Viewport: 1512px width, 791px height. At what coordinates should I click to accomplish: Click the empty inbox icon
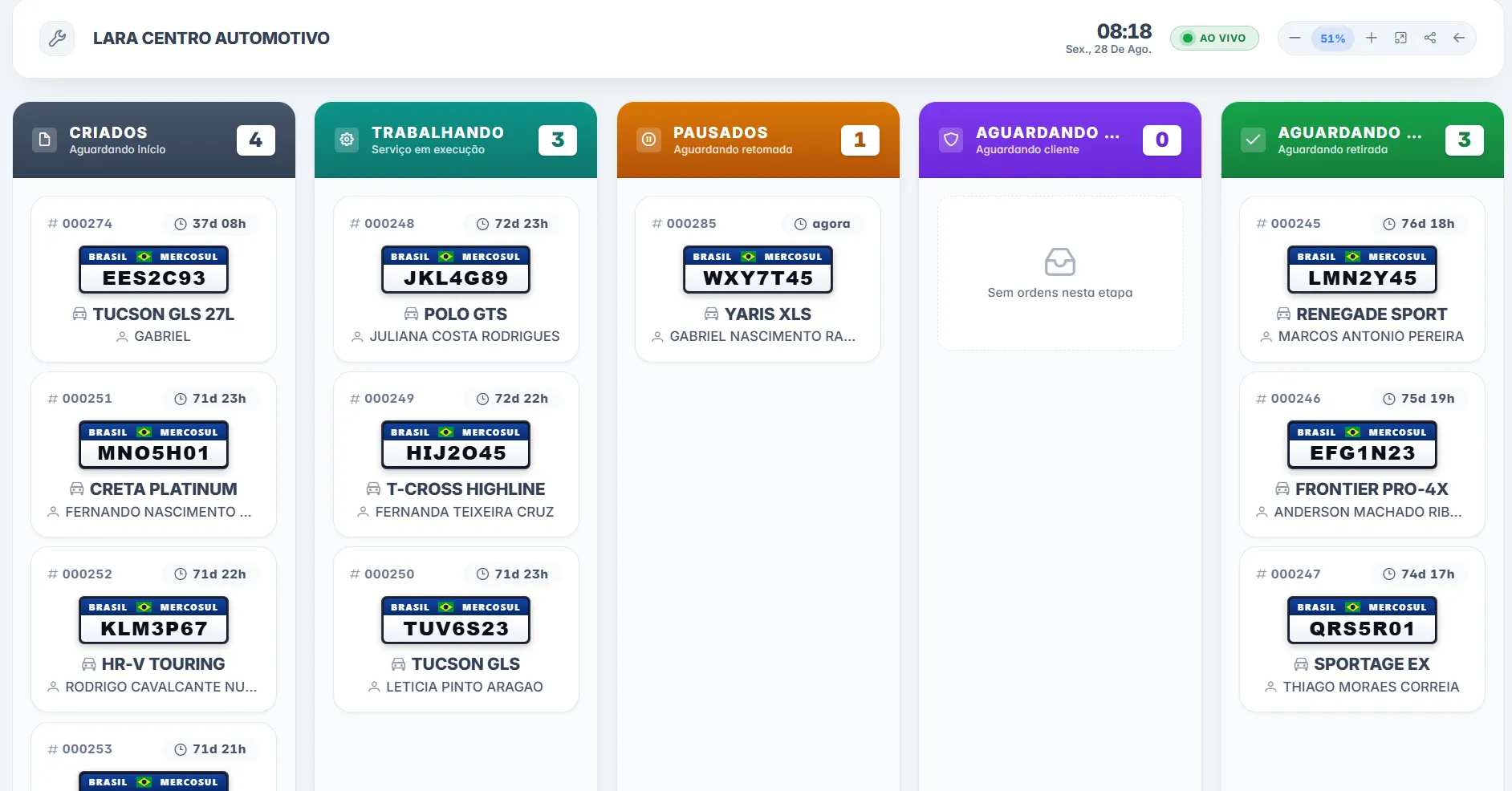tap(1060, 262)
